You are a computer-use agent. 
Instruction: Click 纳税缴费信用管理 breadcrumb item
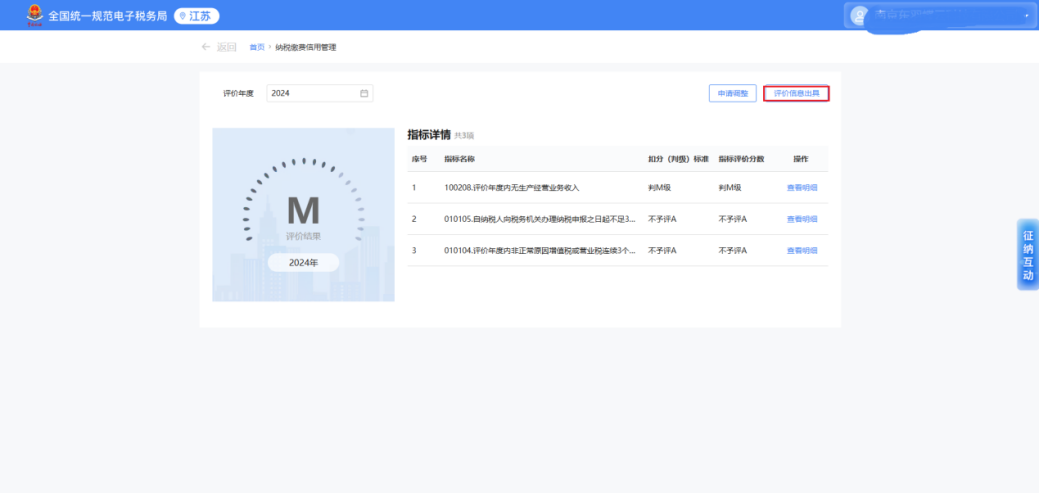pyautogui.click(x=306, y=47)
